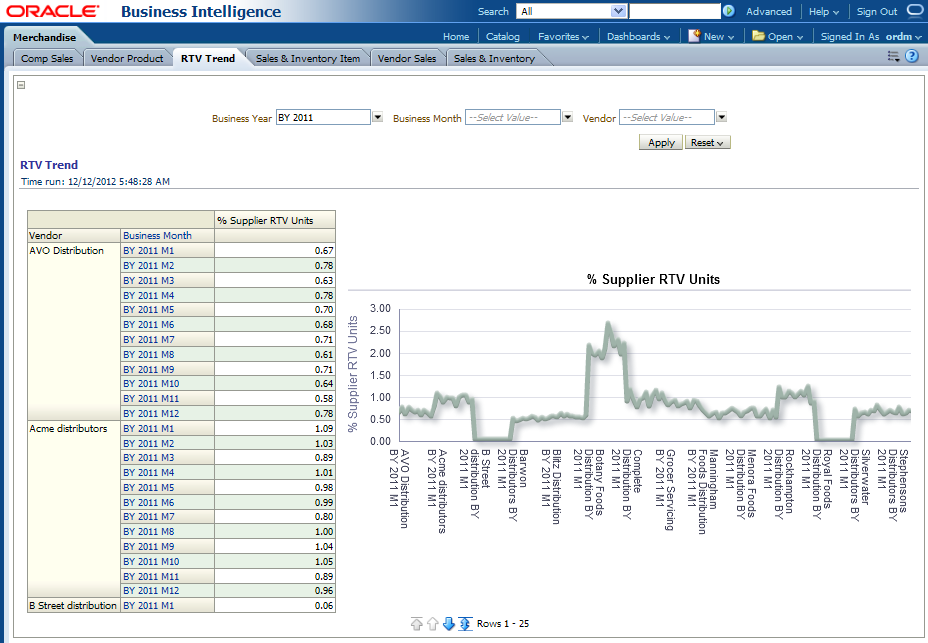Viewport: 928px width, 643px height.
Task: Click the Apply button
Action: point(661,143)
